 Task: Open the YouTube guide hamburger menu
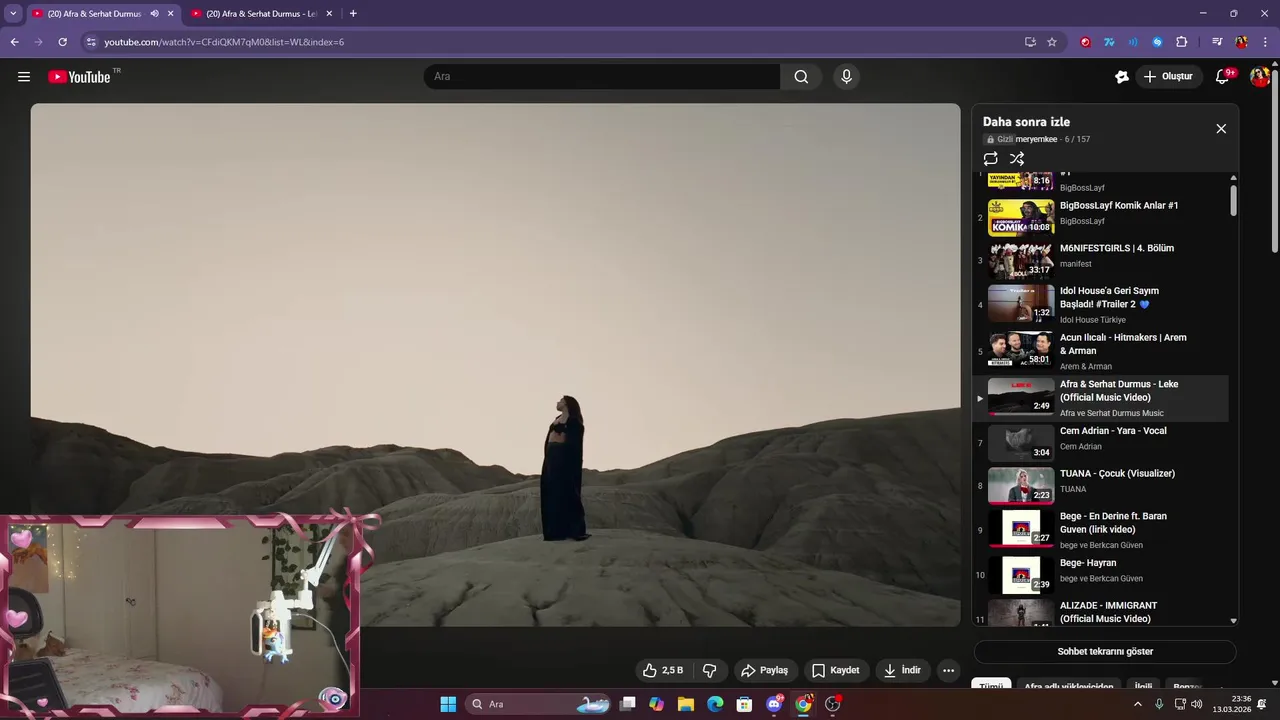click(24, 77)
